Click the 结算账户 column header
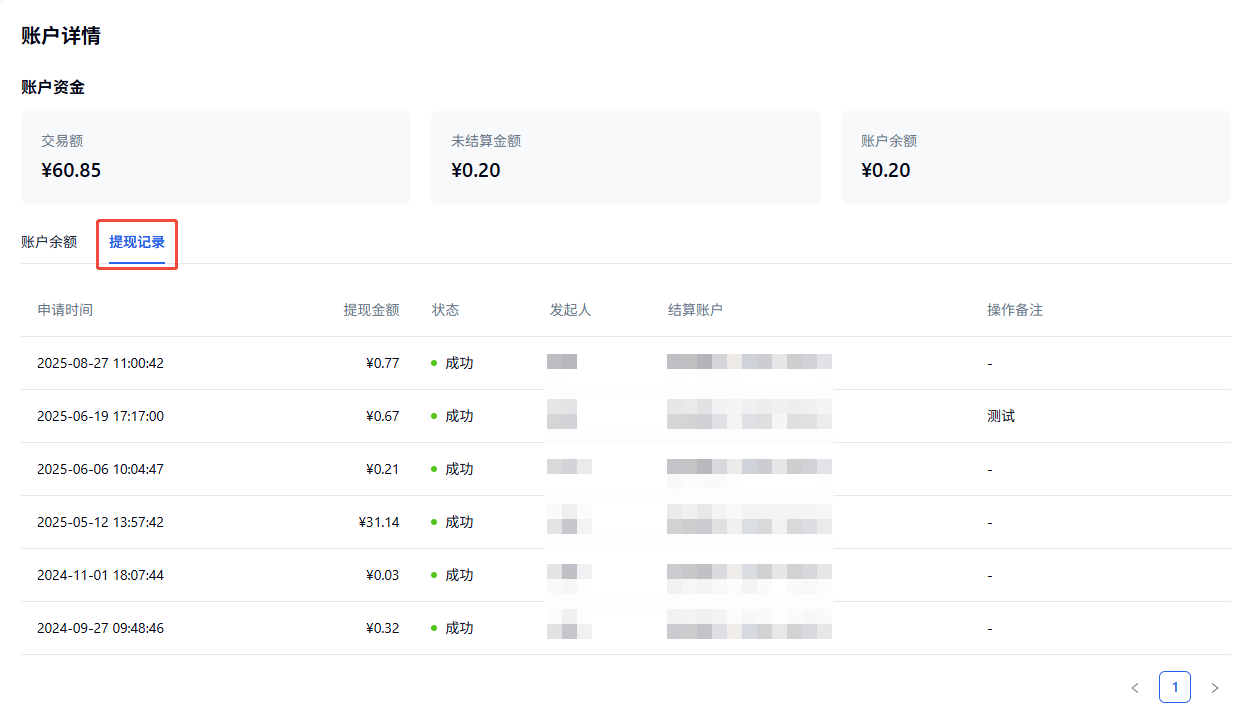The image size is (1234, 713). (x=695, y=310)
